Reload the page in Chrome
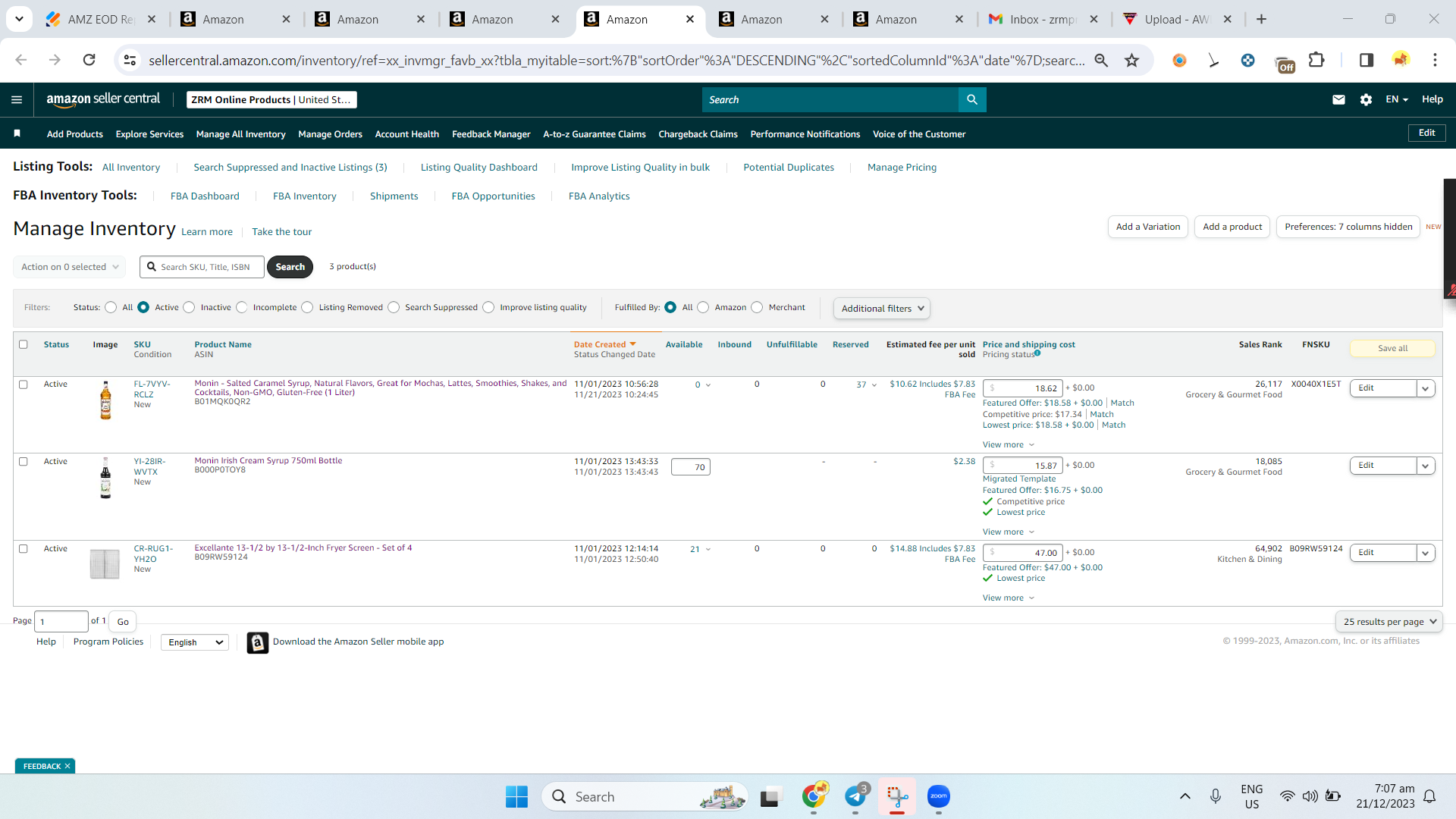Viewport: 1456px width, 819px height. [x=89, y=60]
